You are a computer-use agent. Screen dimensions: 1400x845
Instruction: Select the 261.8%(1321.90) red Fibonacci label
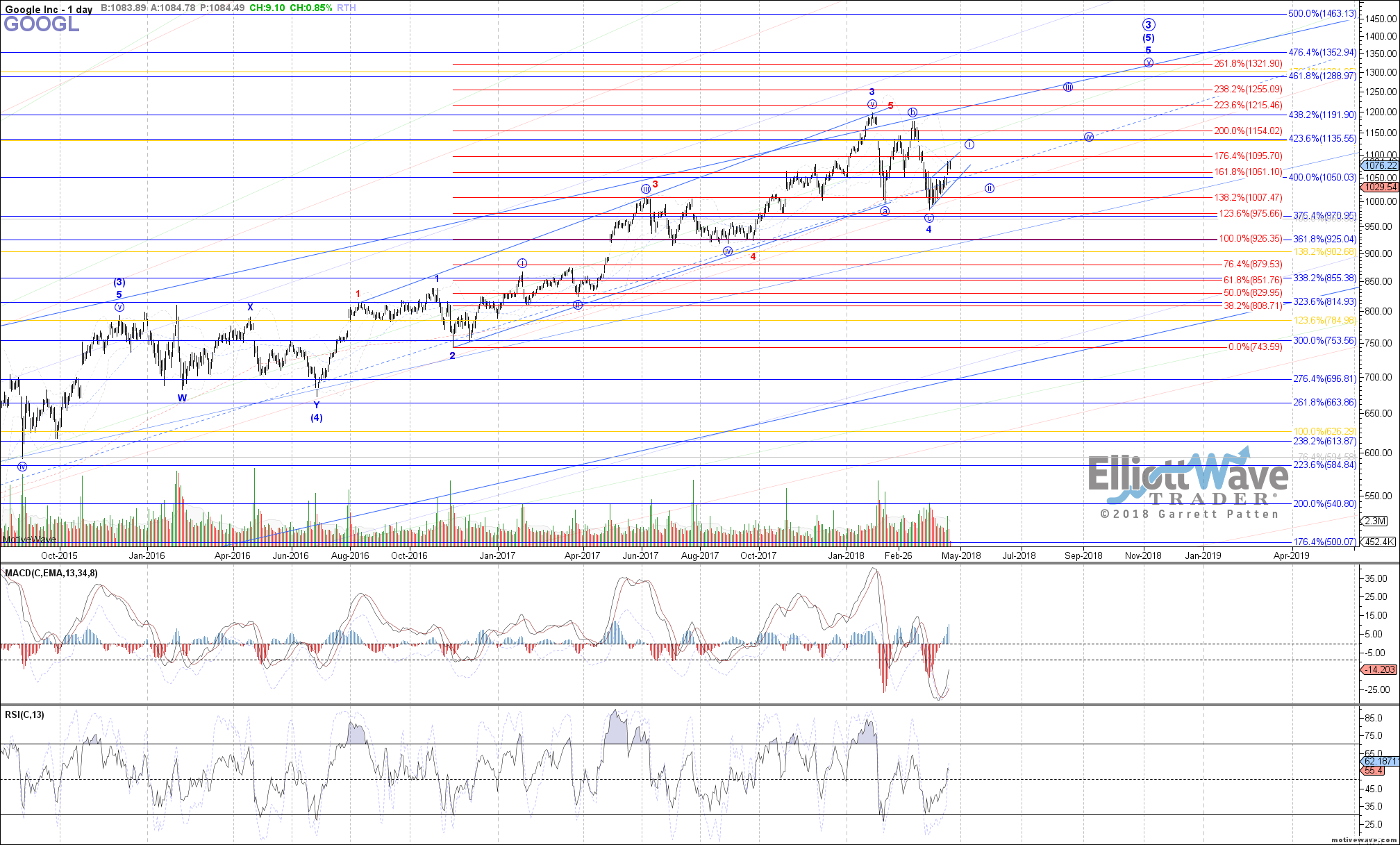(1248, 63)
